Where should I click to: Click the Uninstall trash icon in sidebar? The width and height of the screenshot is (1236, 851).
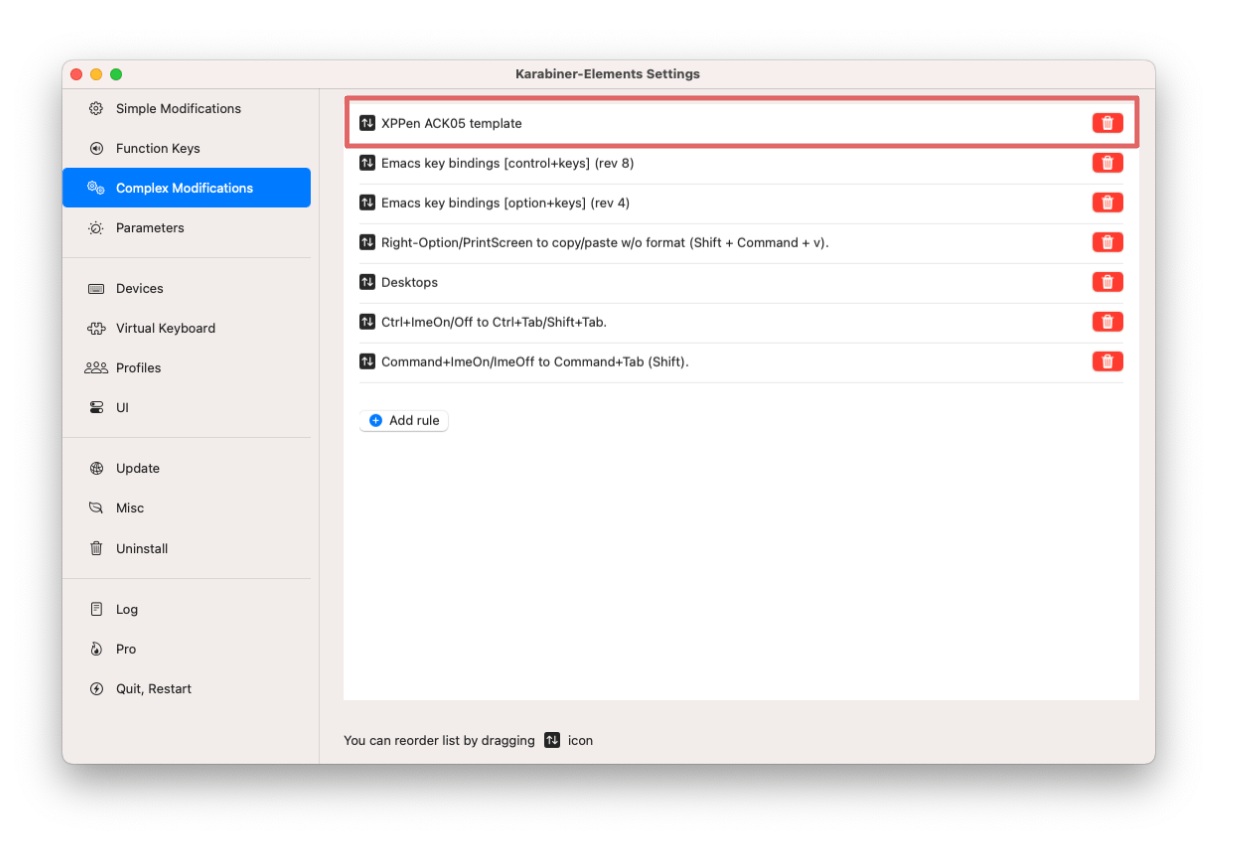[96, 548]
